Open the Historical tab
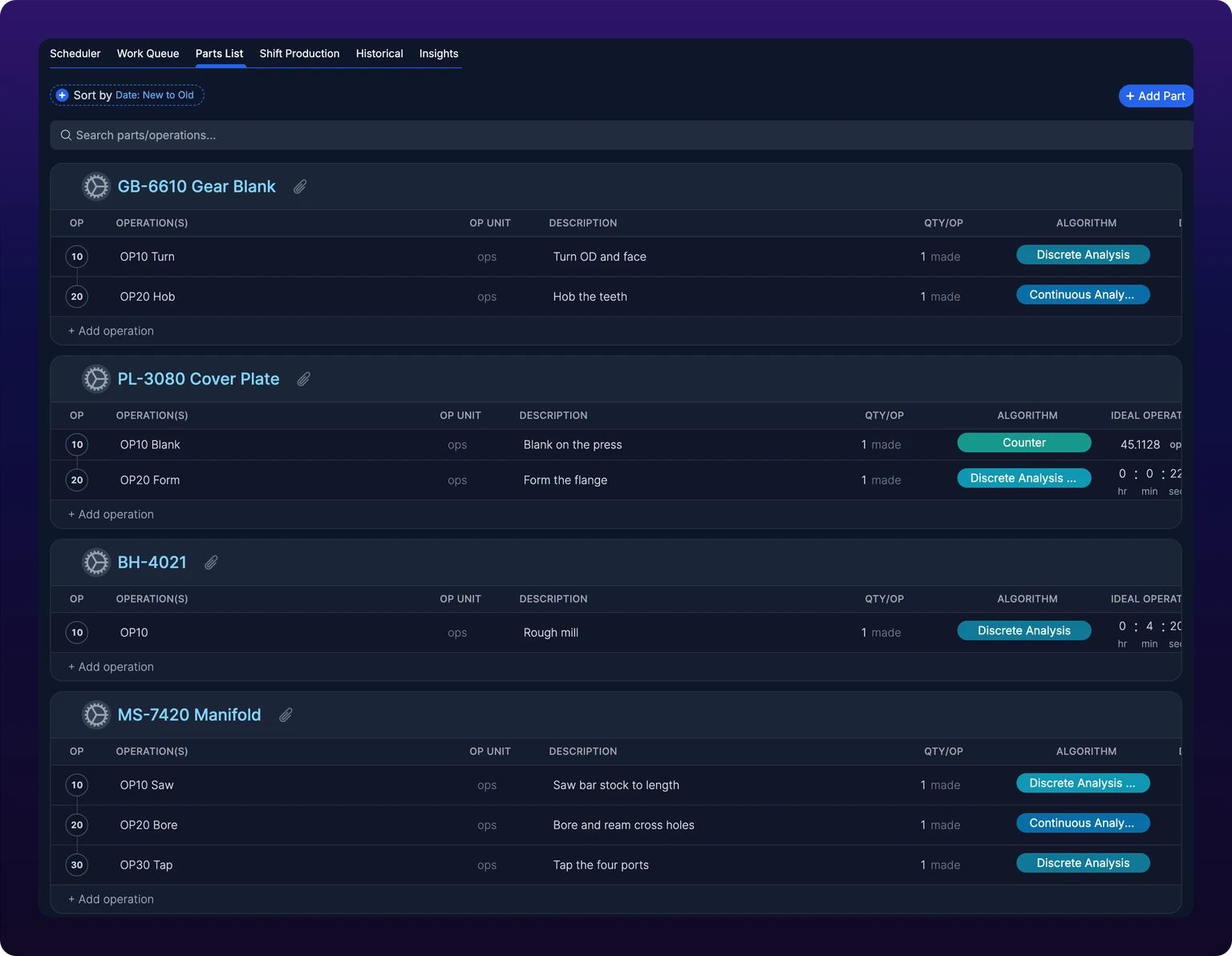The width and height of the screenshot is (1232, 956). tap(379, 54)
